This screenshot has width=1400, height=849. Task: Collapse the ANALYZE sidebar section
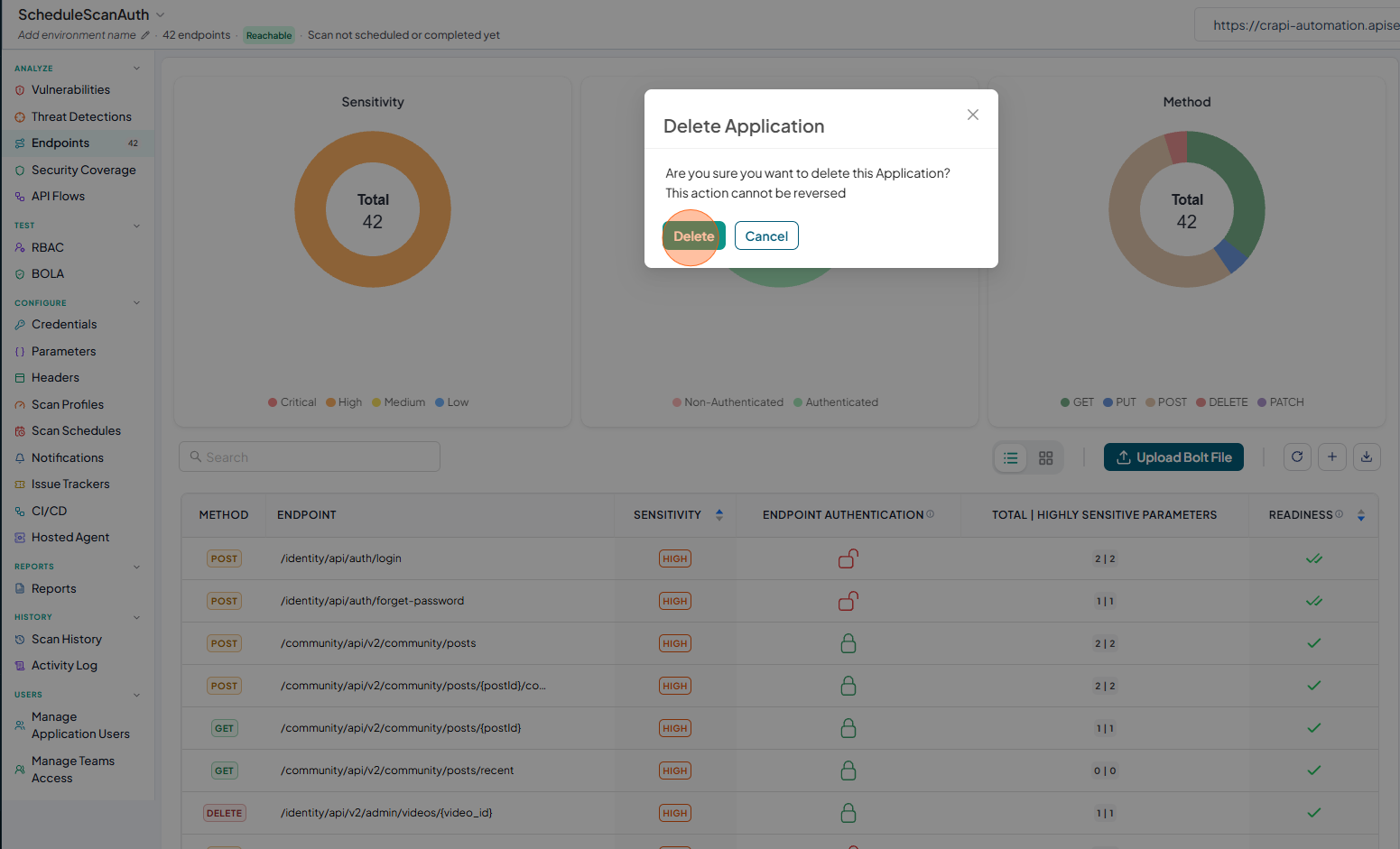coord(136,69)
